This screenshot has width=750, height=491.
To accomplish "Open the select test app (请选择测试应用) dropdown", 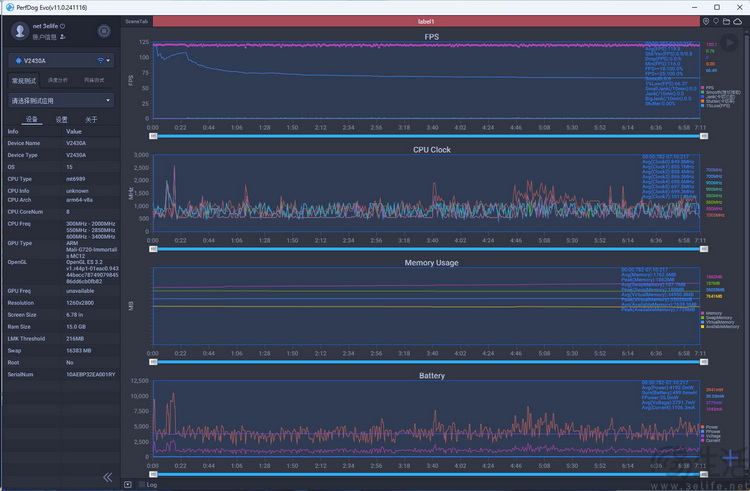I will coord(61,100).
